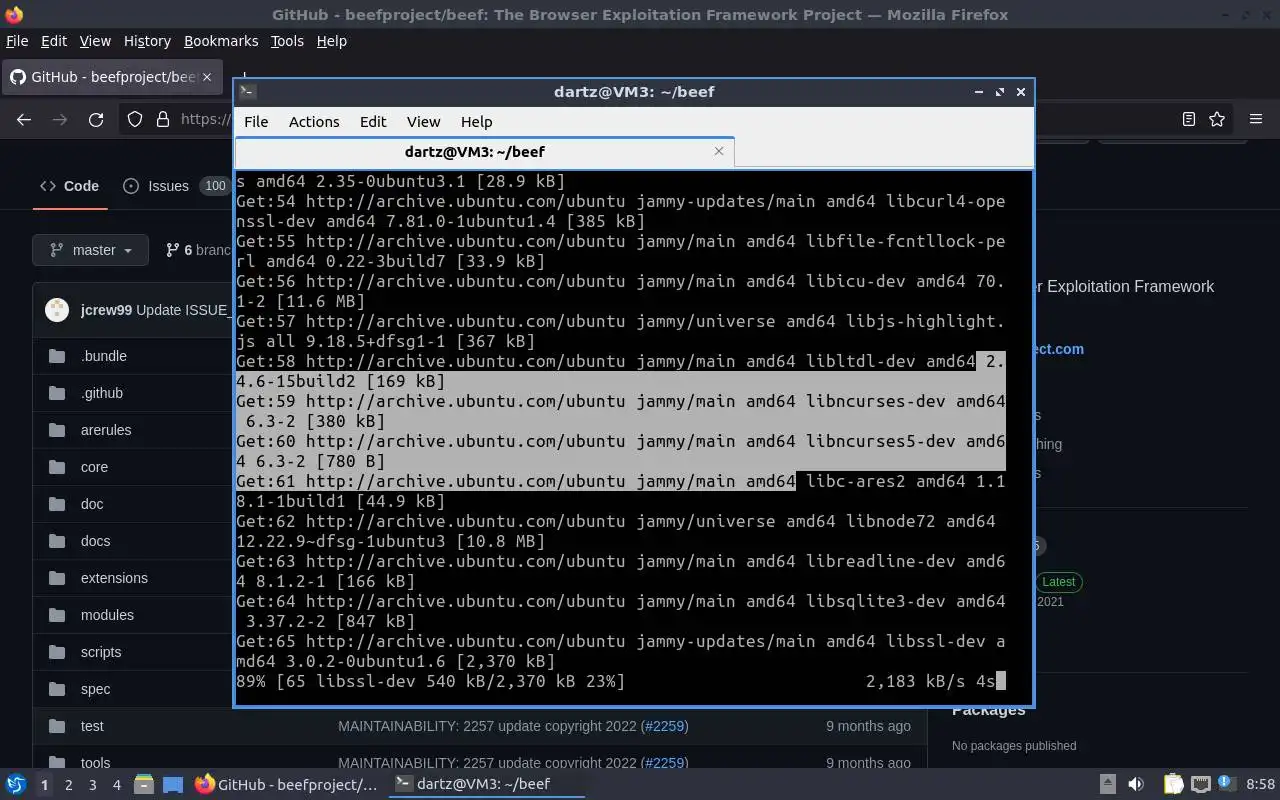1280x800 pixels.
Task: Bookmark the page using the star icon
Action: [x=1217, y=119]
